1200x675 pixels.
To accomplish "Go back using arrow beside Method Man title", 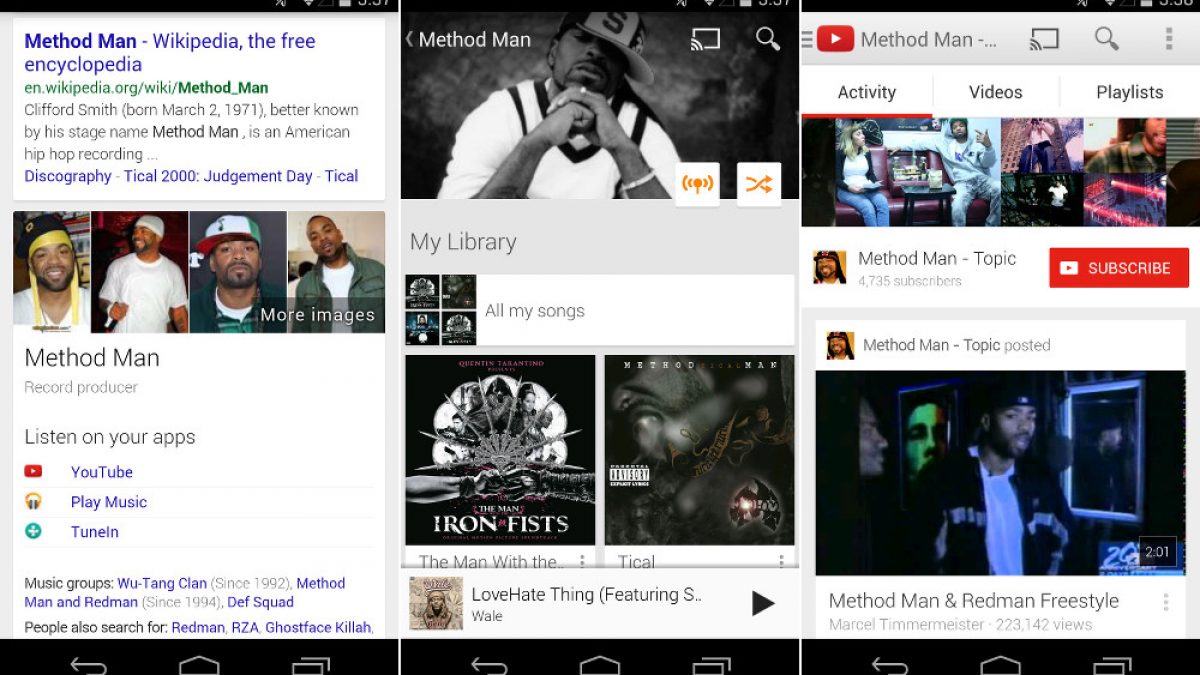I will tap(409, 39).
